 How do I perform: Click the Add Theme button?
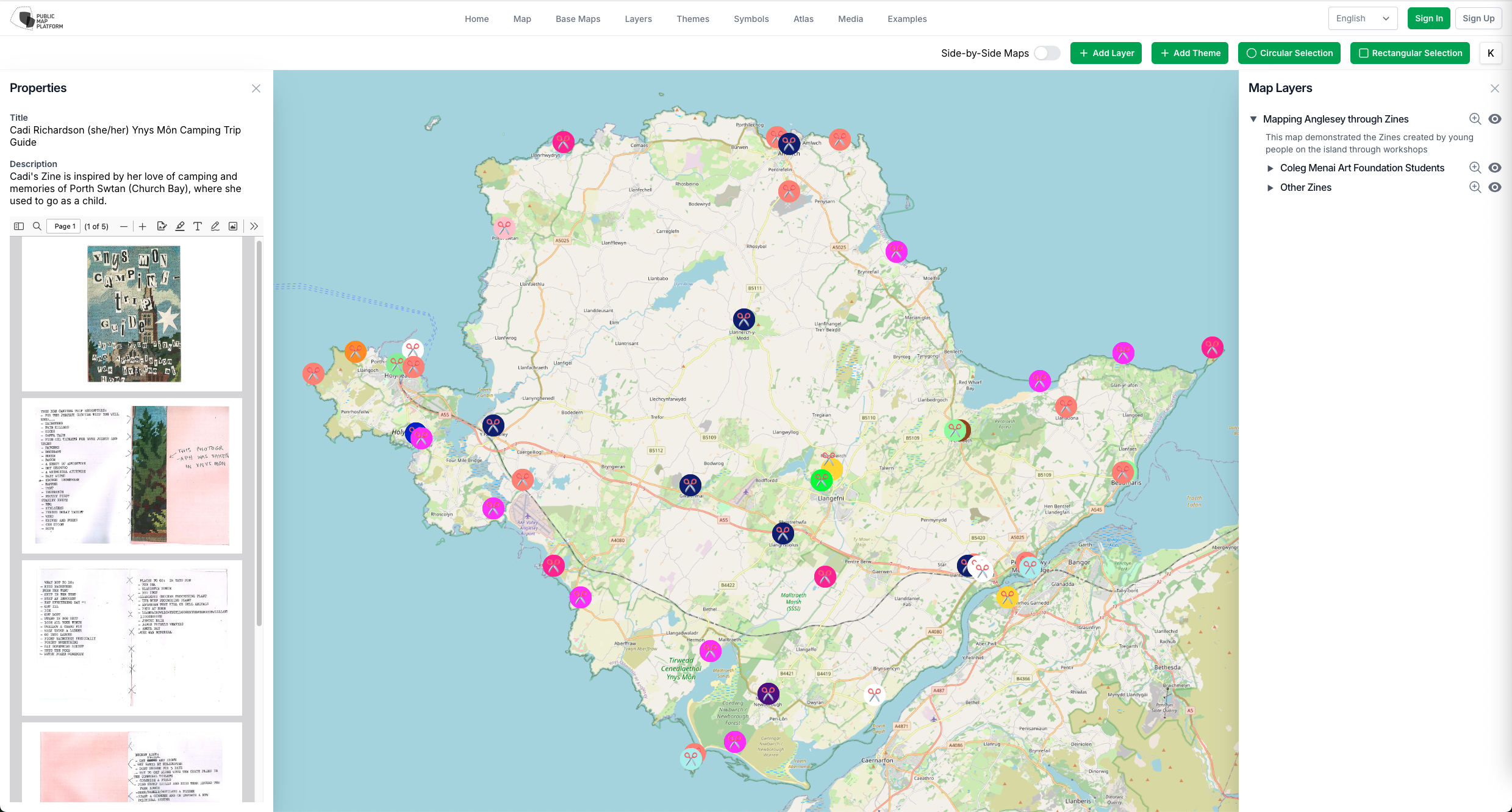pos(1189,53)
